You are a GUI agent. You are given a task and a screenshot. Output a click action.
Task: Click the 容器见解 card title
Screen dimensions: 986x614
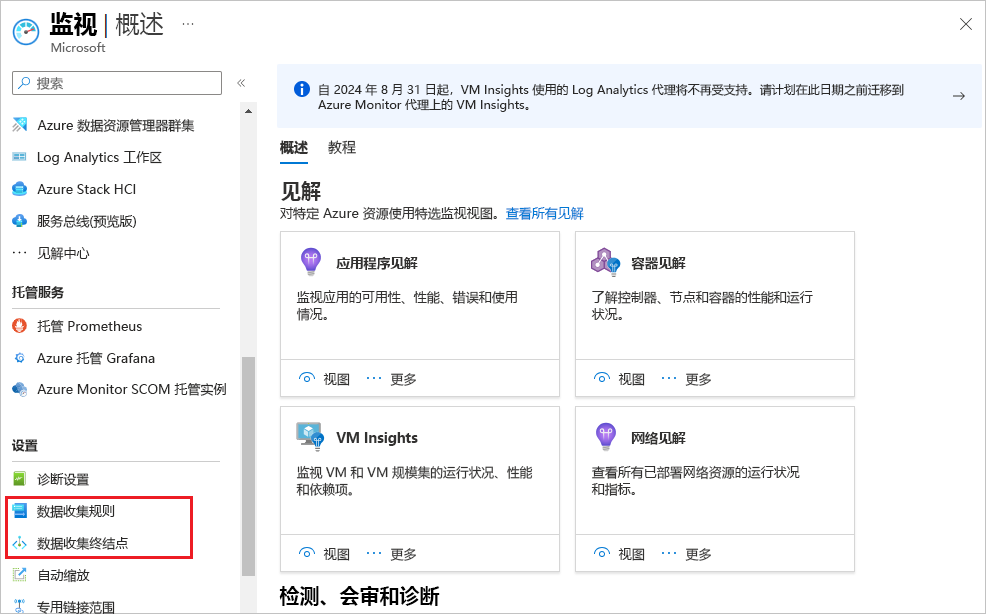click(x=658, y=263)
